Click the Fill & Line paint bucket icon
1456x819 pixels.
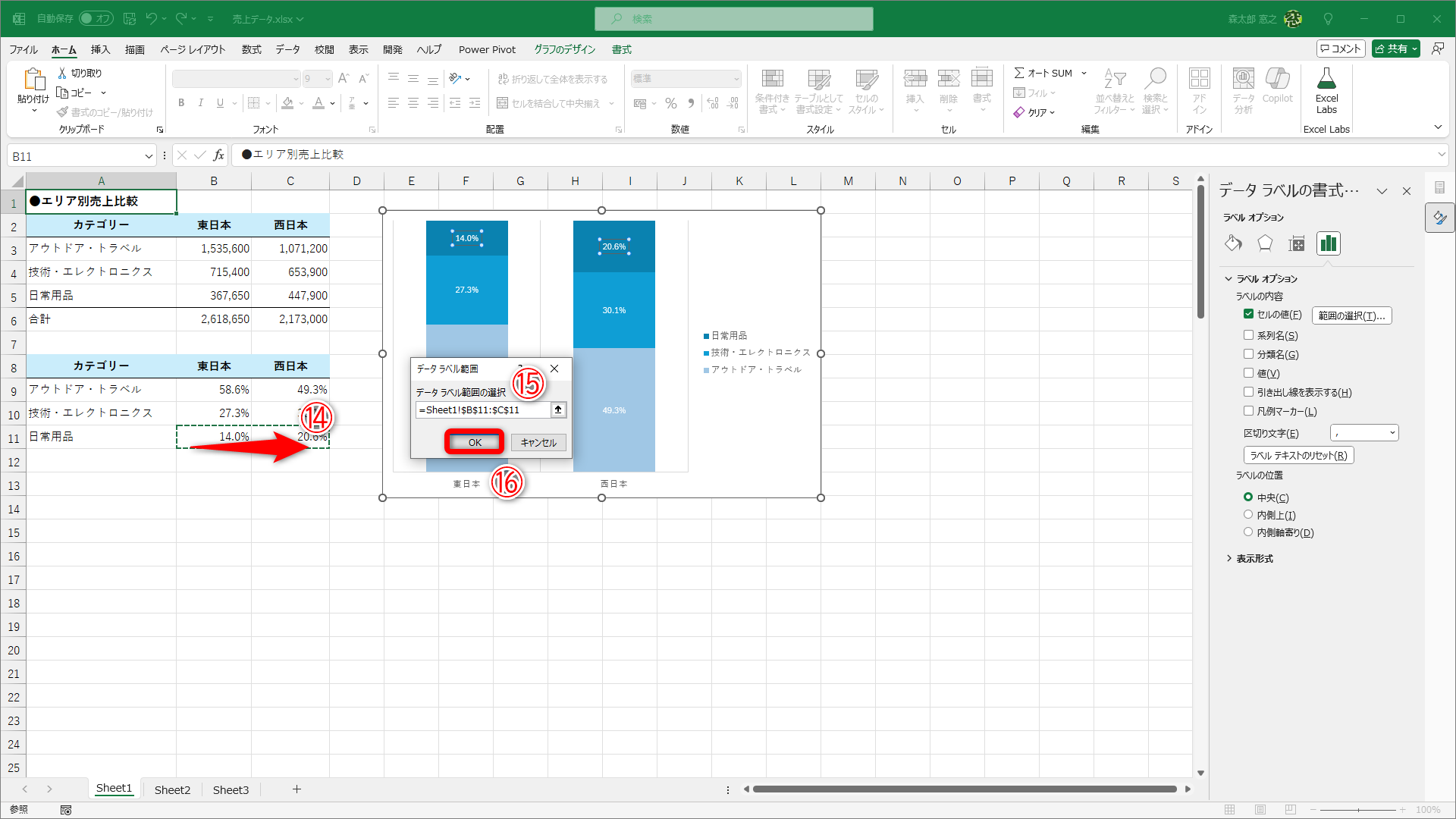click(x=1233, y=243)
